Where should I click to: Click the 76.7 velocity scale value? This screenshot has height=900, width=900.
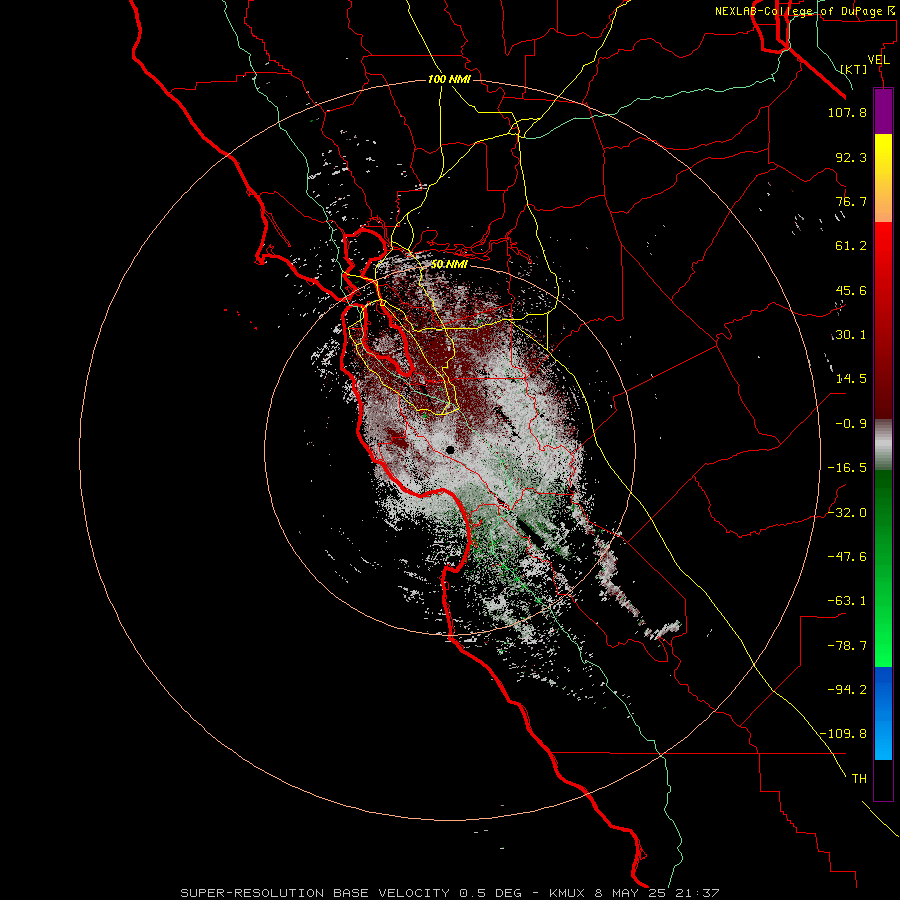tap(851, 201)
